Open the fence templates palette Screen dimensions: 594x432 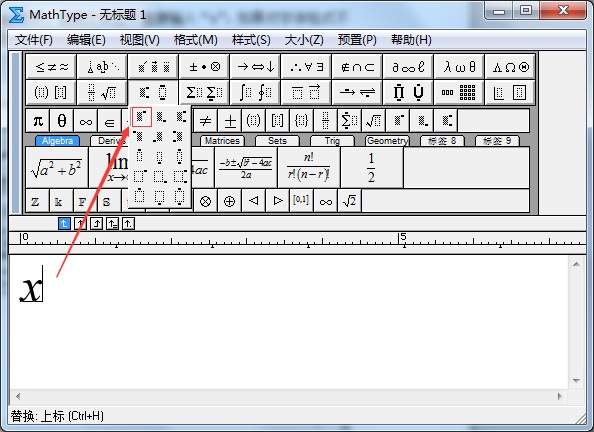click(52, 92)
